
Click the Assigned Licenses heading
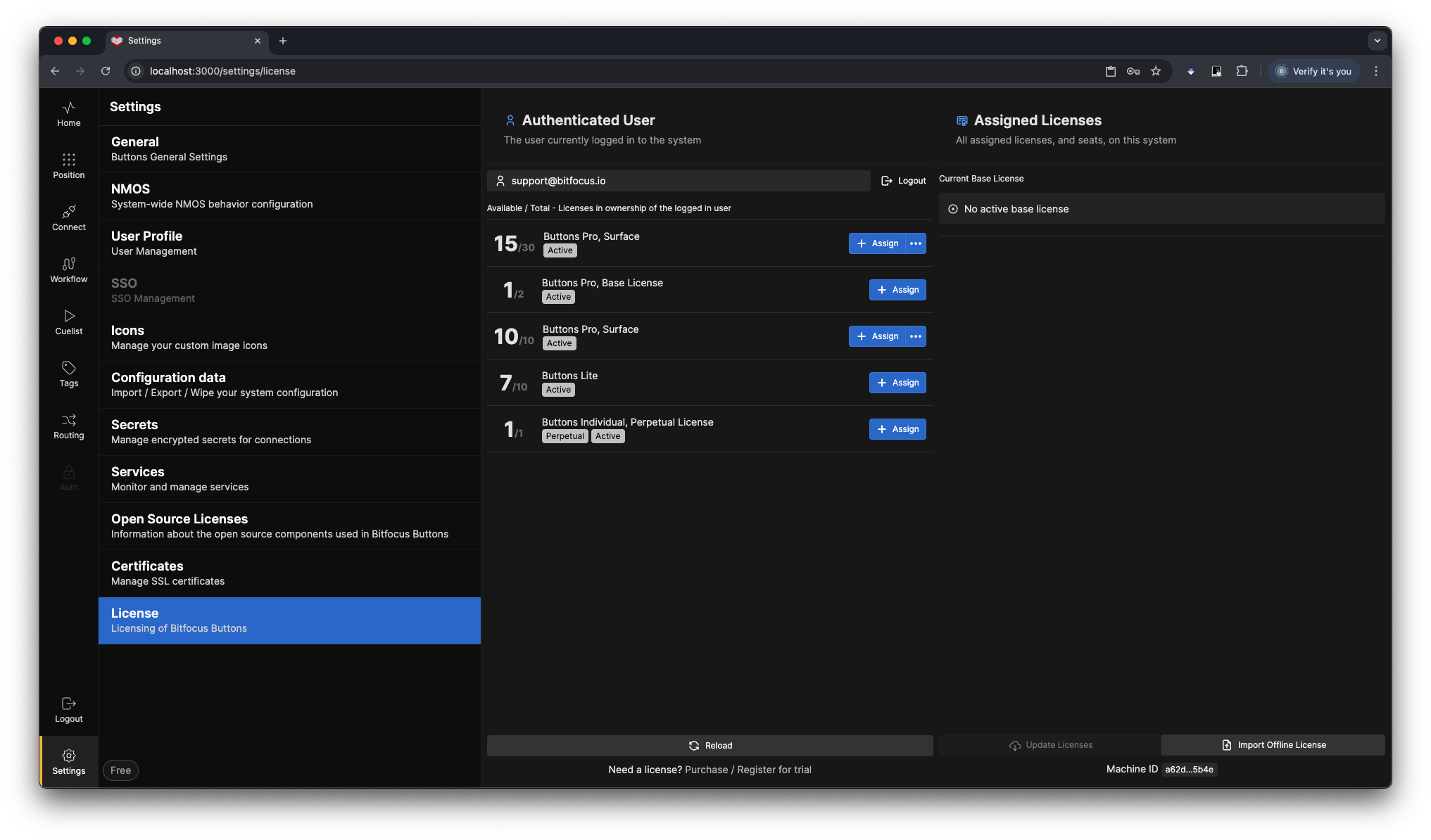point(1038,120)
